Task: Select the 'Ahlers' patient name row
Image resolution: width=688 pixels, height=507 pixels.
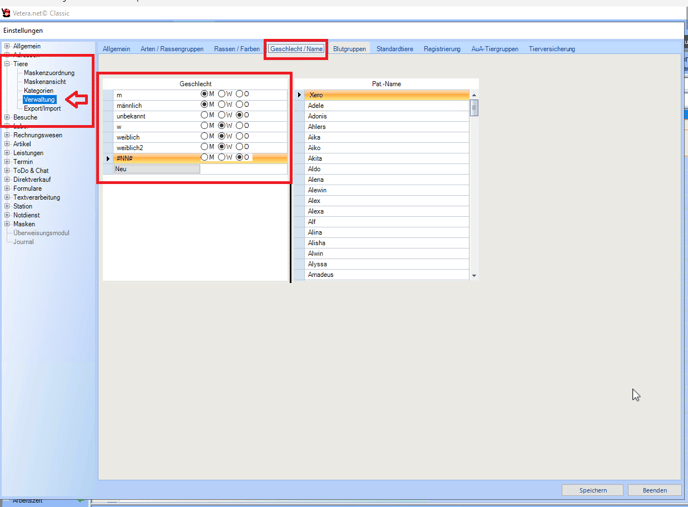Action: (387, 126)
